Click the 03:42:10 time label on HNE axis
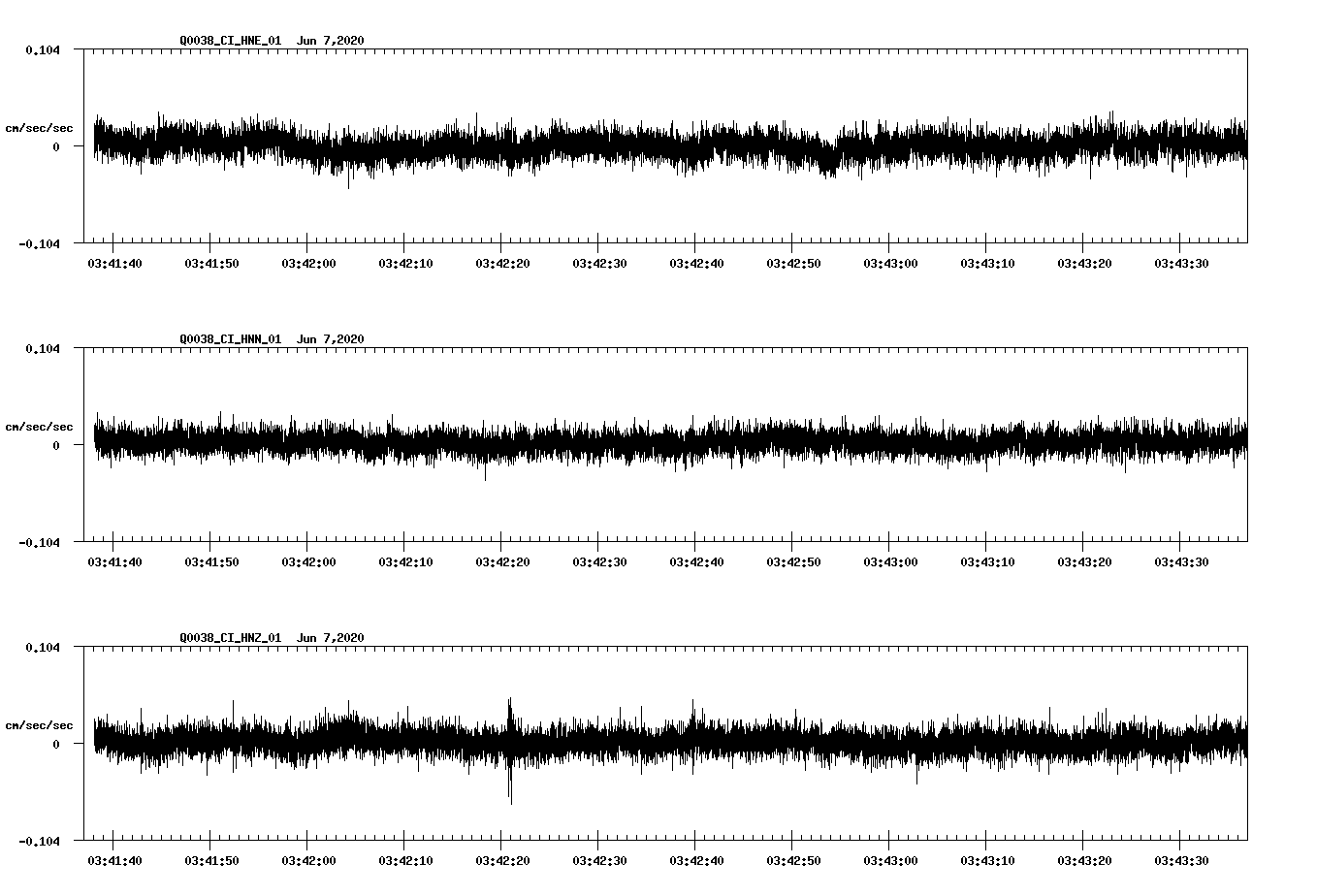Screen dimensions: 1317x896 pyautogui.click(x=405, y=263)
